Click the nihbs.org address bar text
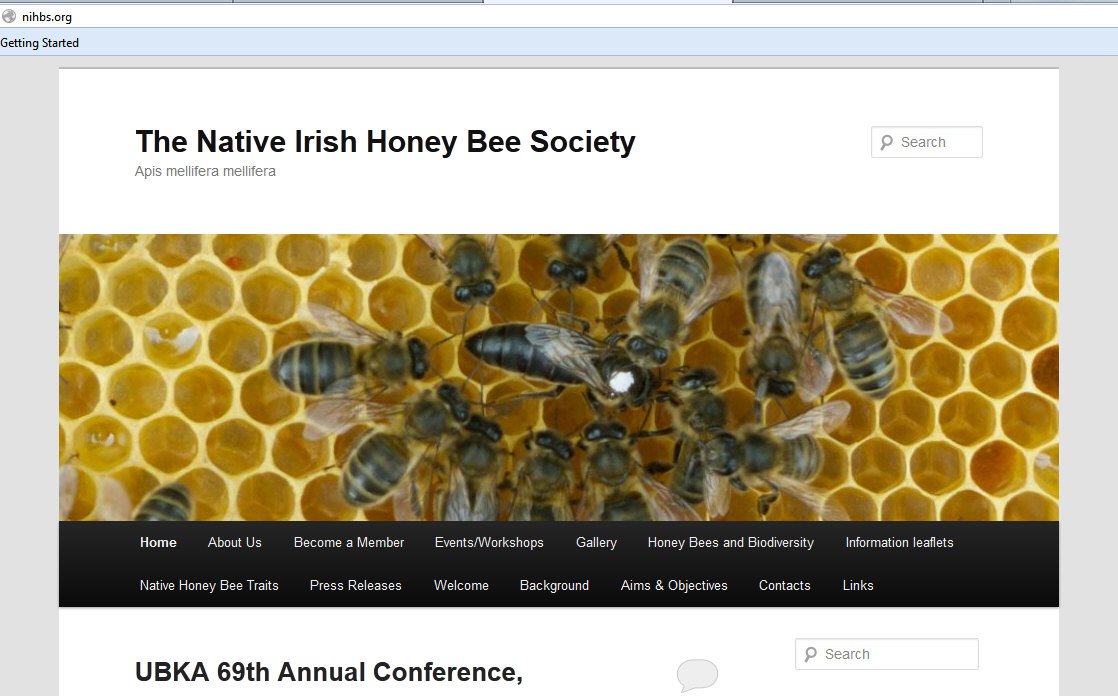Viewport: 1118px width, 696px height. click(x=47, y=16)
